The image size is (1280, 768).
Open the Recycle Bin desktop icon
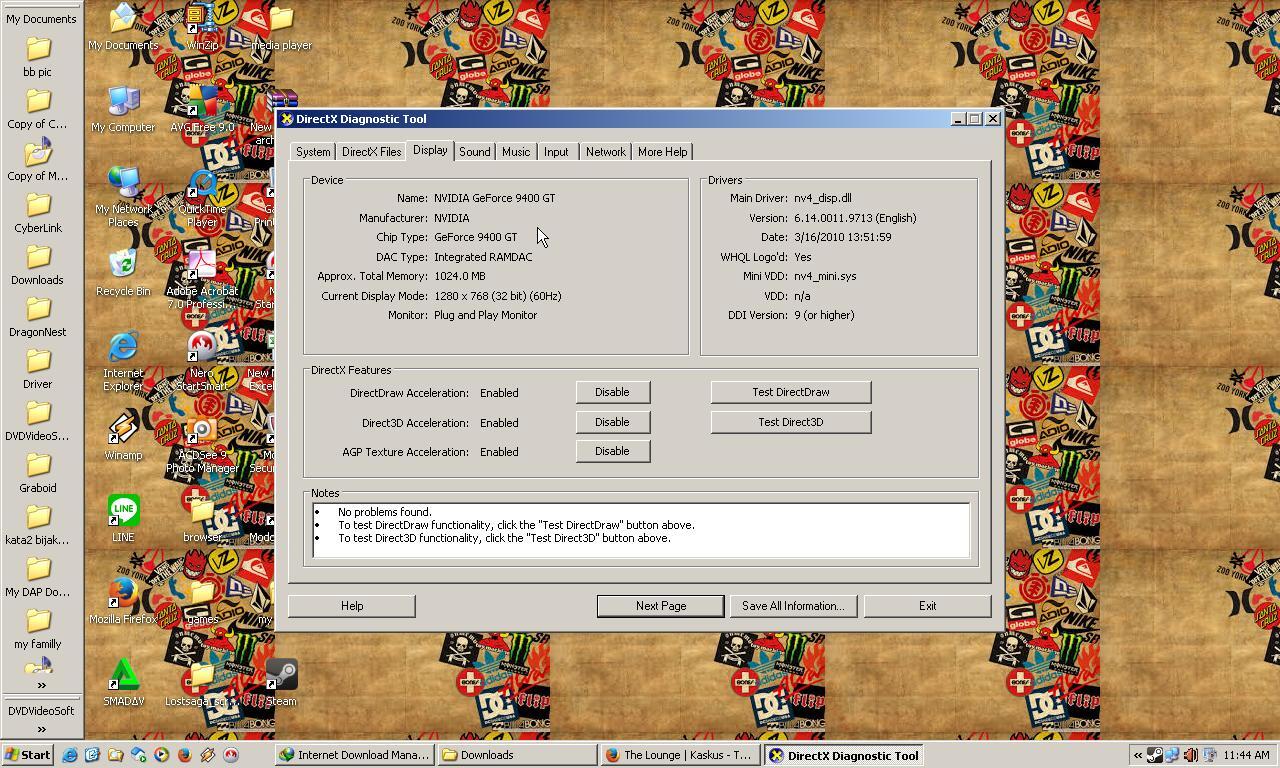click(123, 273)
